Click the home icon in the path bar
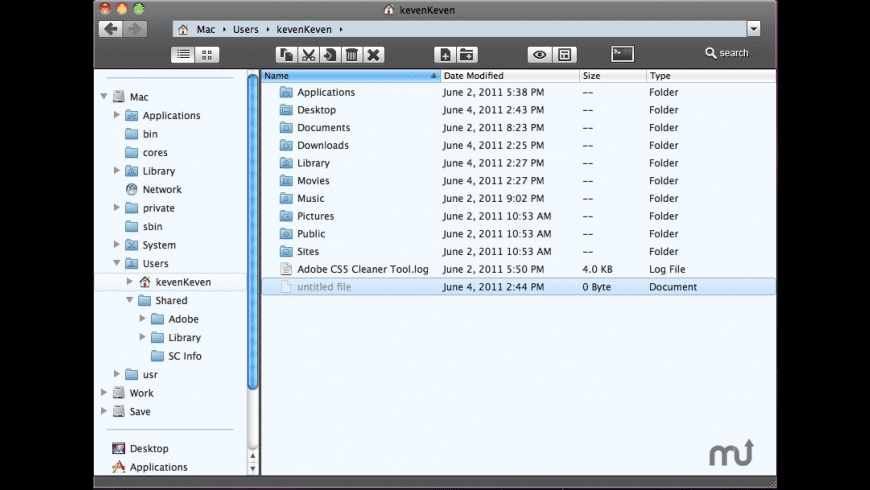Screen dimensions: 870x490 (x=183, y=29)
